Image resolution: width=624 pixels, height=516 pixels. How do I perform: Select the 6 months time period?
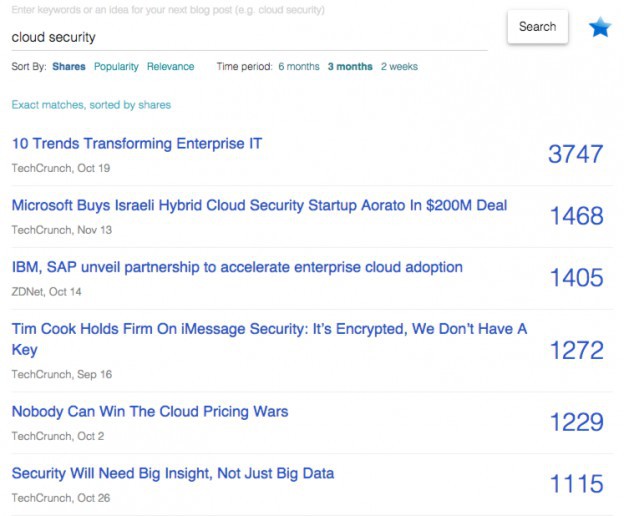pos(299,66)
